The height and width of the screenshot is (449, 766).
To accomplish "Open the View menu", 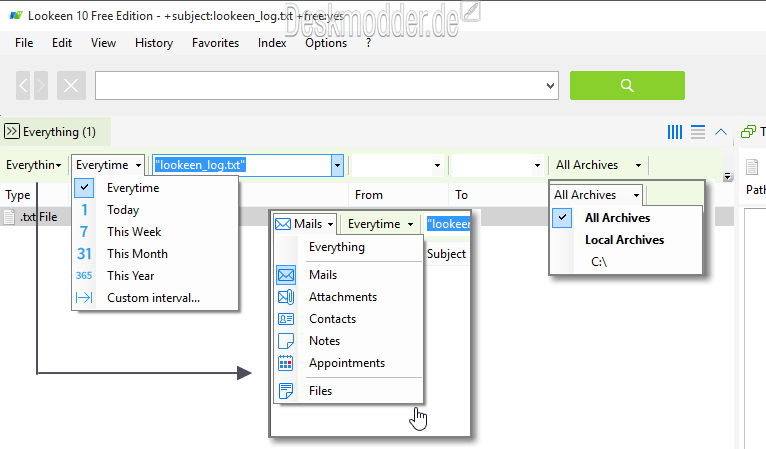I will click(103, 43).
